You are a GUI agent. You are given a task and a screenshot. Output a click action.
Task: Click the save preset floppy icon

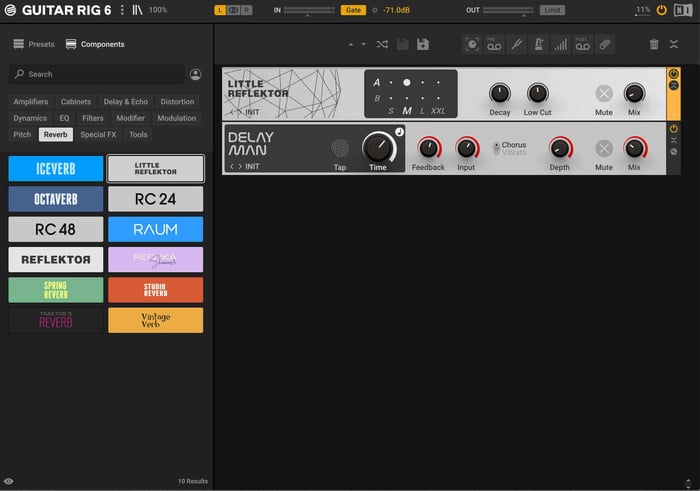coord(403,44)
